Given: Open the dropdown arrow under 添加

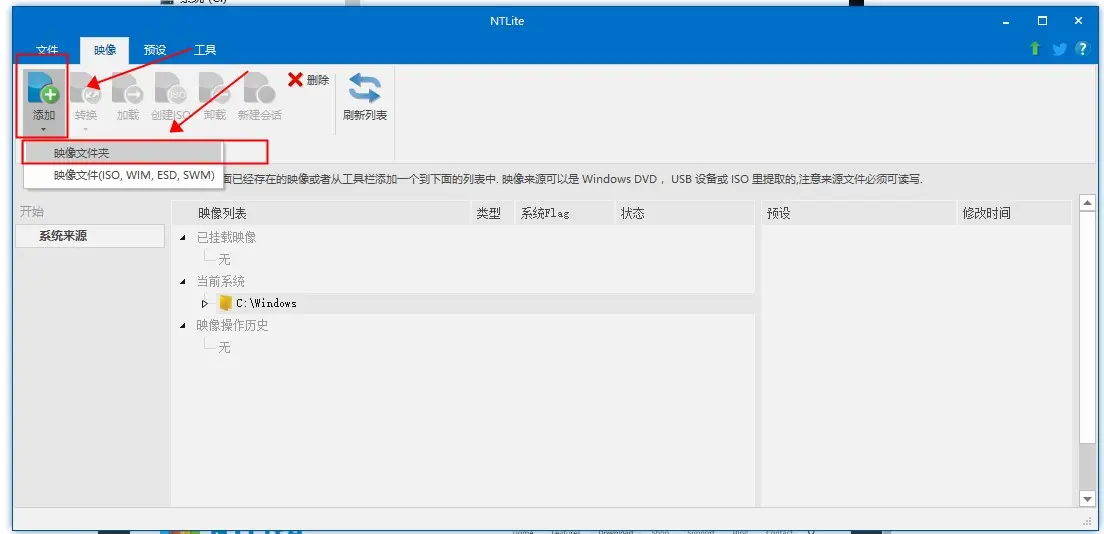Looking at the screenshot, I should 43,129.
